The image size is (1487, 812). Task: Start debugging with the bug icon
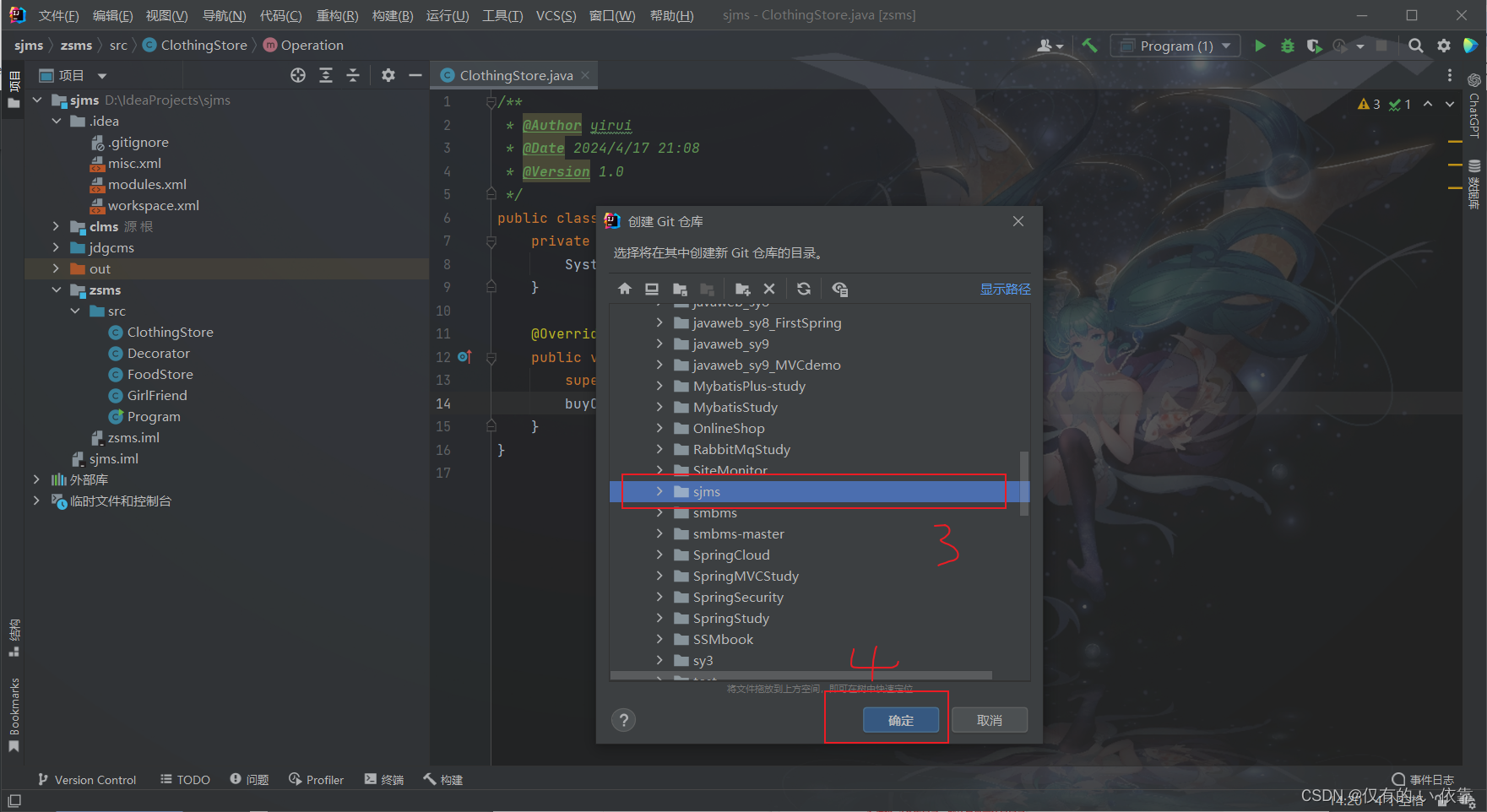[x=1288, y=46]
